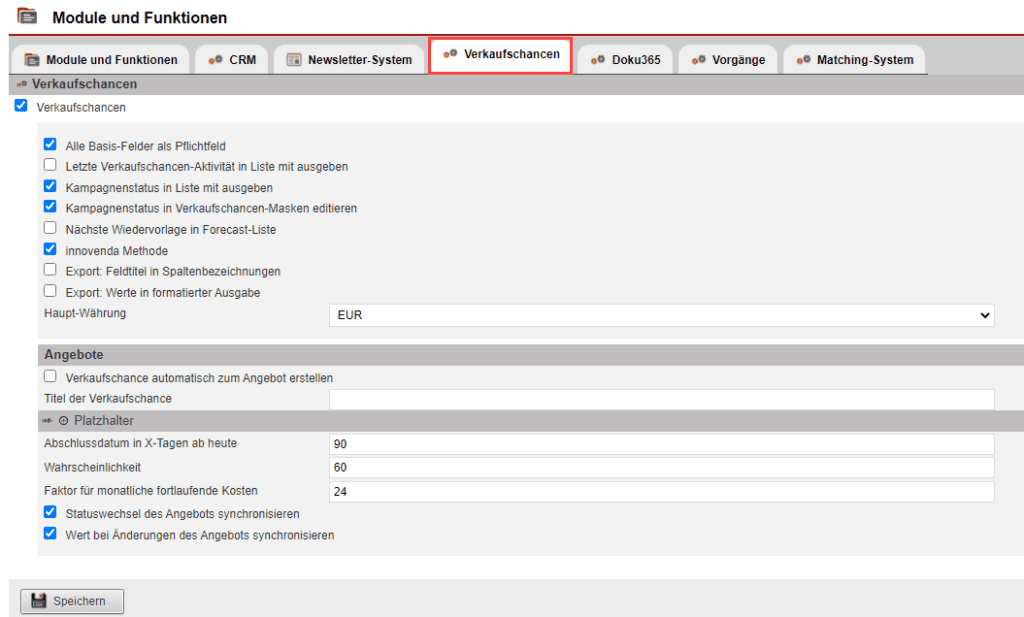This screenshot has width=1024, height=617.
Task: Select the Vorgänge tab icon
Action: click(x=698, y=59)
